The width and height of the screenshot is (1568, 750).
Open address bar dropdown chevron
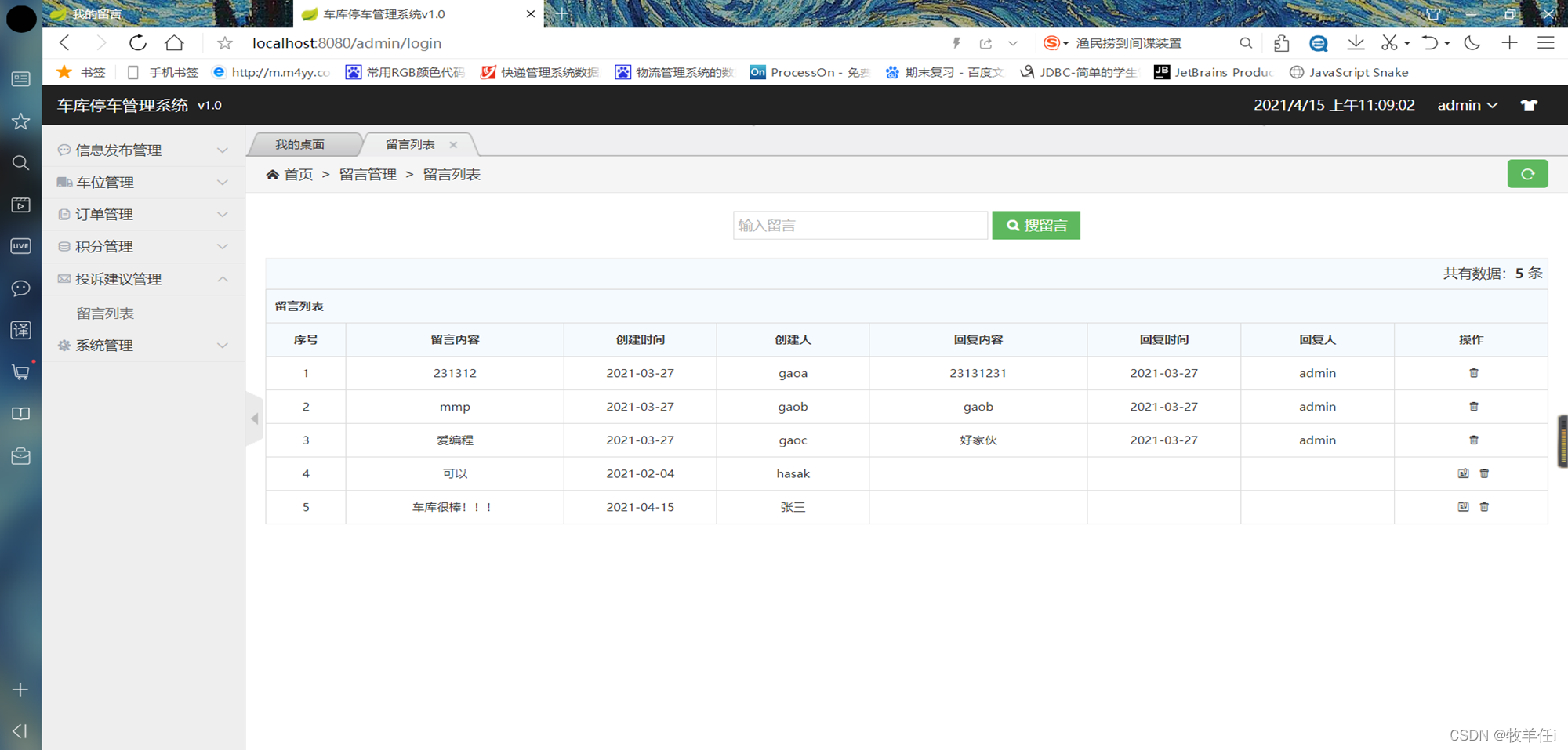1013,43
